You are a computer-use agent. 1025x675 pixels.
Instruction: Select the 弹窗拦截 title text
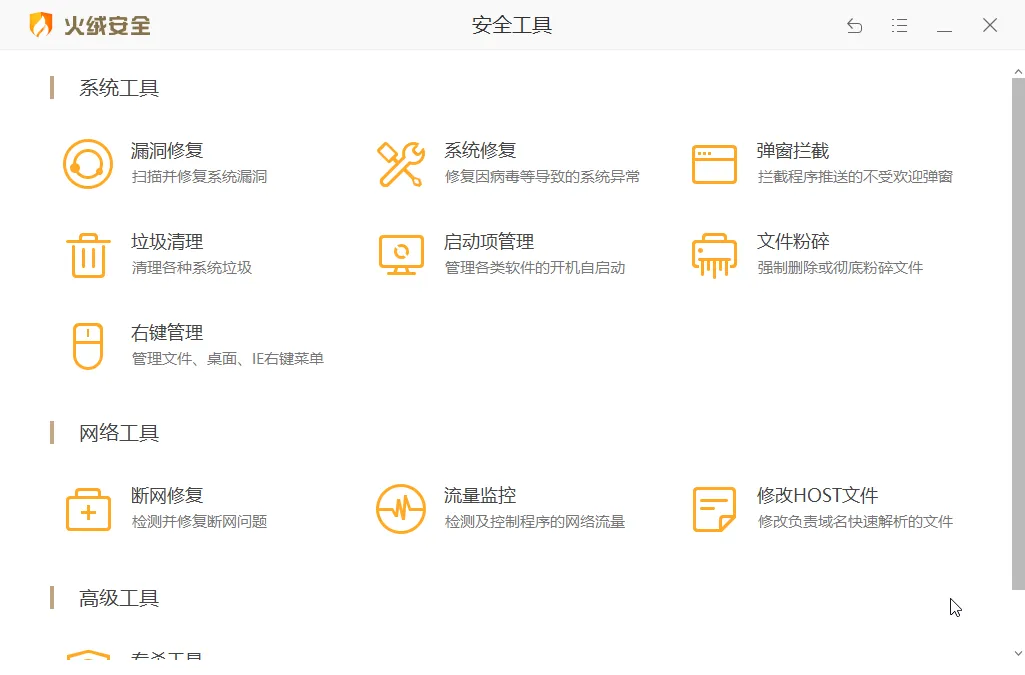793,151
